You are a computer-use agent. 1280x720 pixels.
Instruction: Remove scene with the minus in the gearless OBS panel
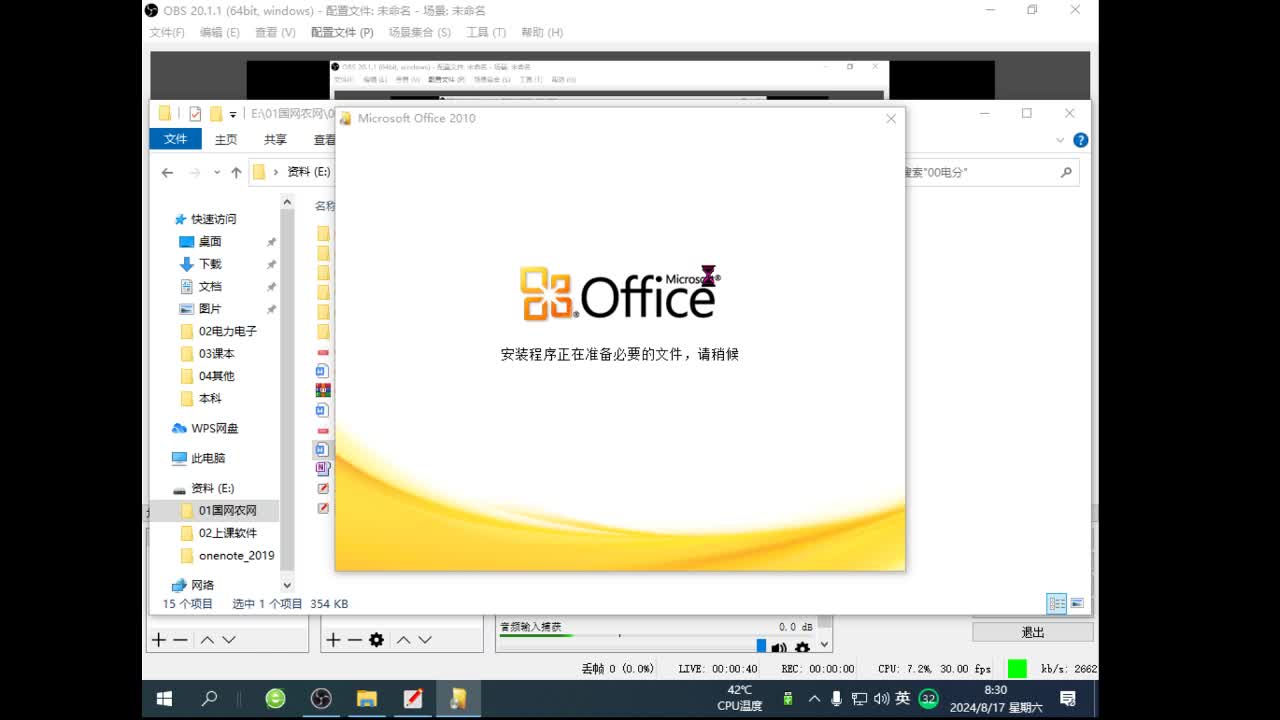[180, 640]
